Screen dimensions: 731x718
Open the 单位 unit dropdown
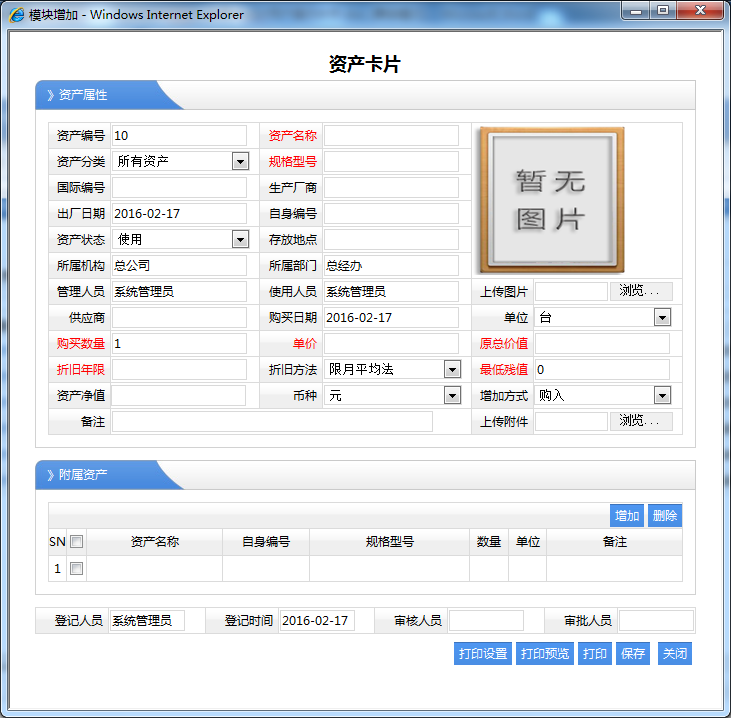tap(662, 317)
